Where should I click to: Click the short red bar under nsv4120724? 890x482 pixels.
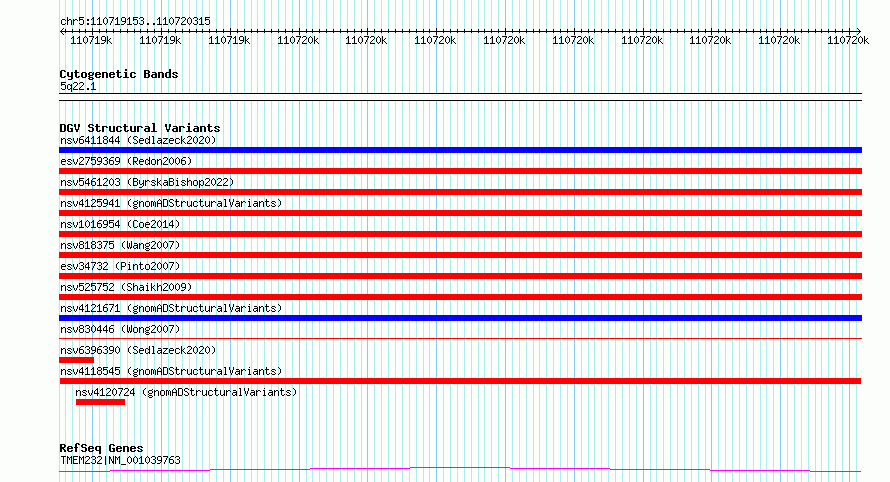(100, 402)
